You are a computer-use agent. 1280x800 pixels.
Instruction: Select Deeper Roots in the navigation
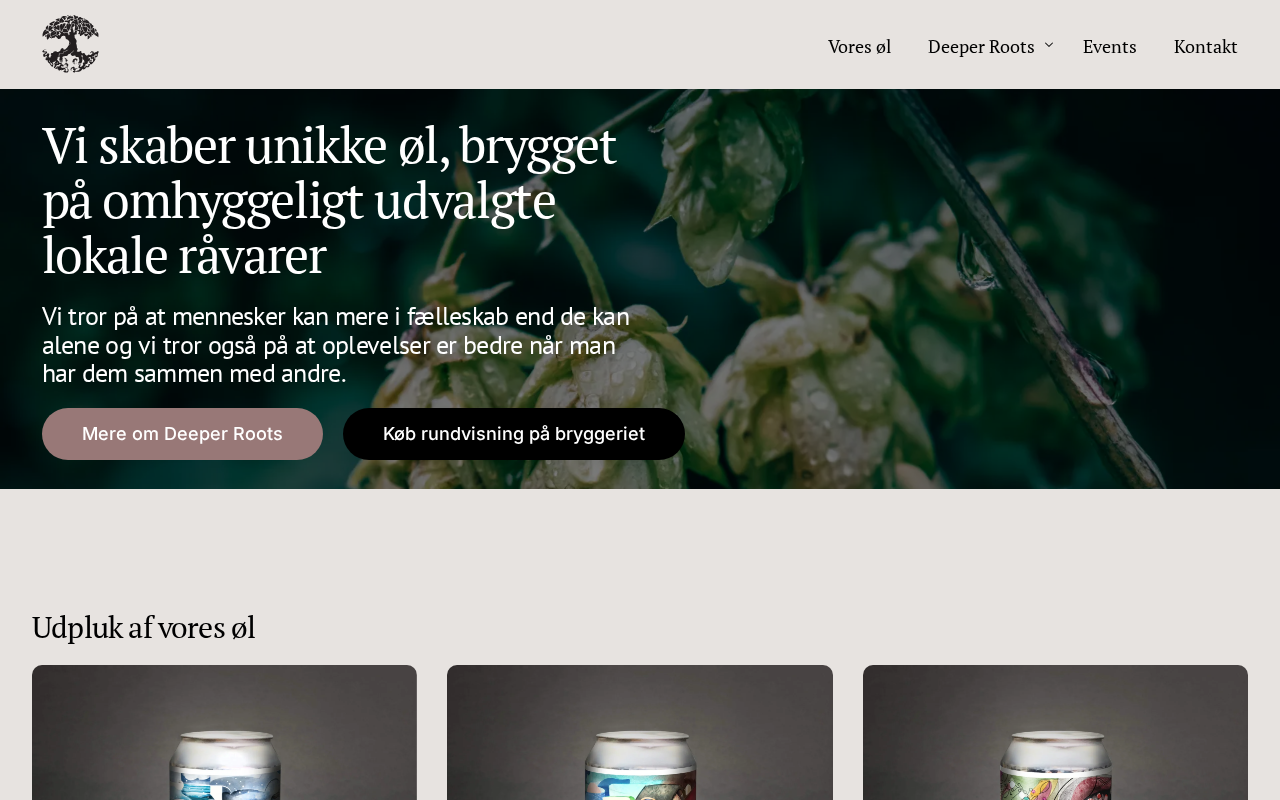click(x=981, y=46)
